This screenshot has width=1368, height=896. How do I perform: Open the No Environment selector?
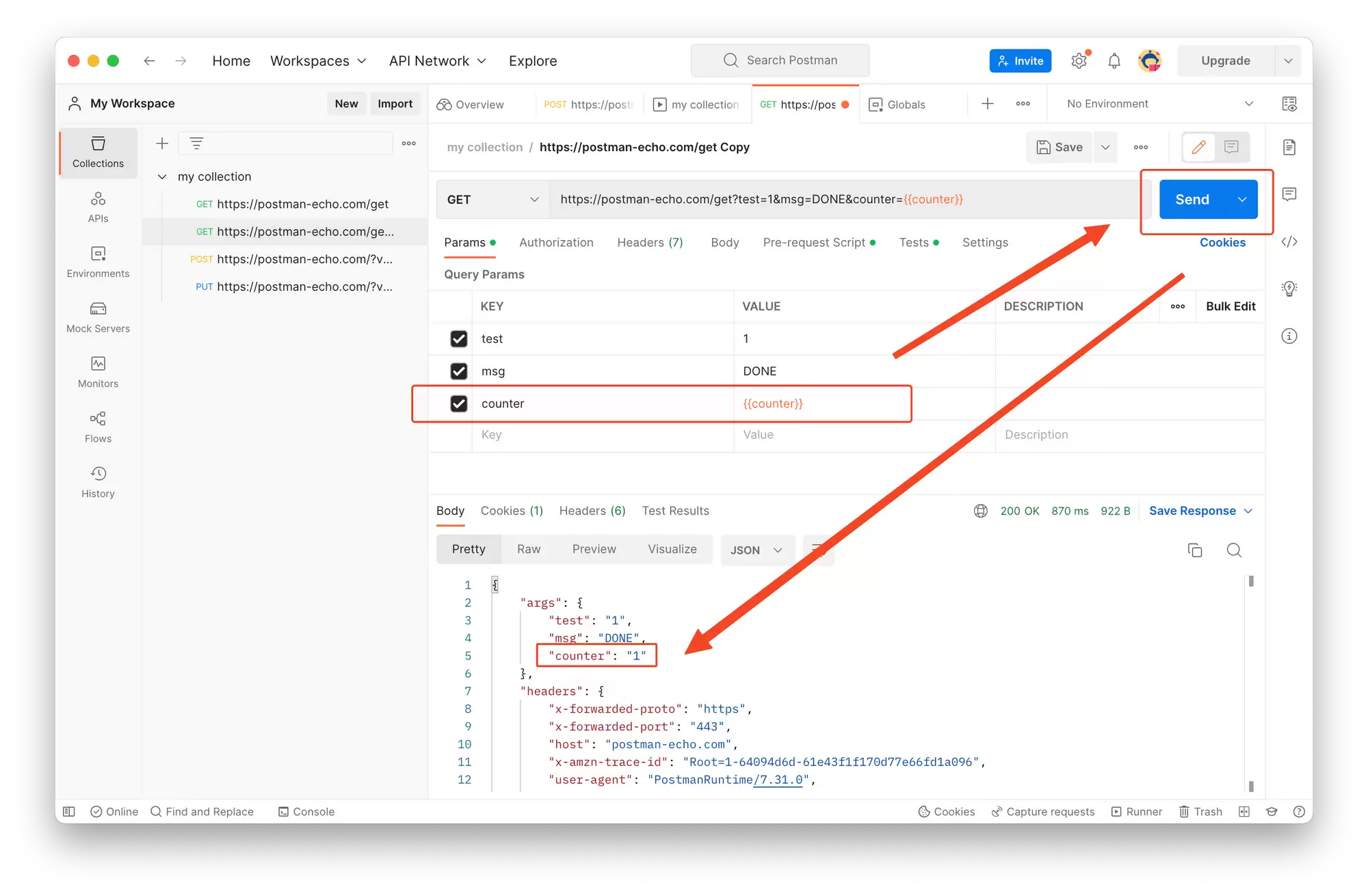tap(1160, 104)
